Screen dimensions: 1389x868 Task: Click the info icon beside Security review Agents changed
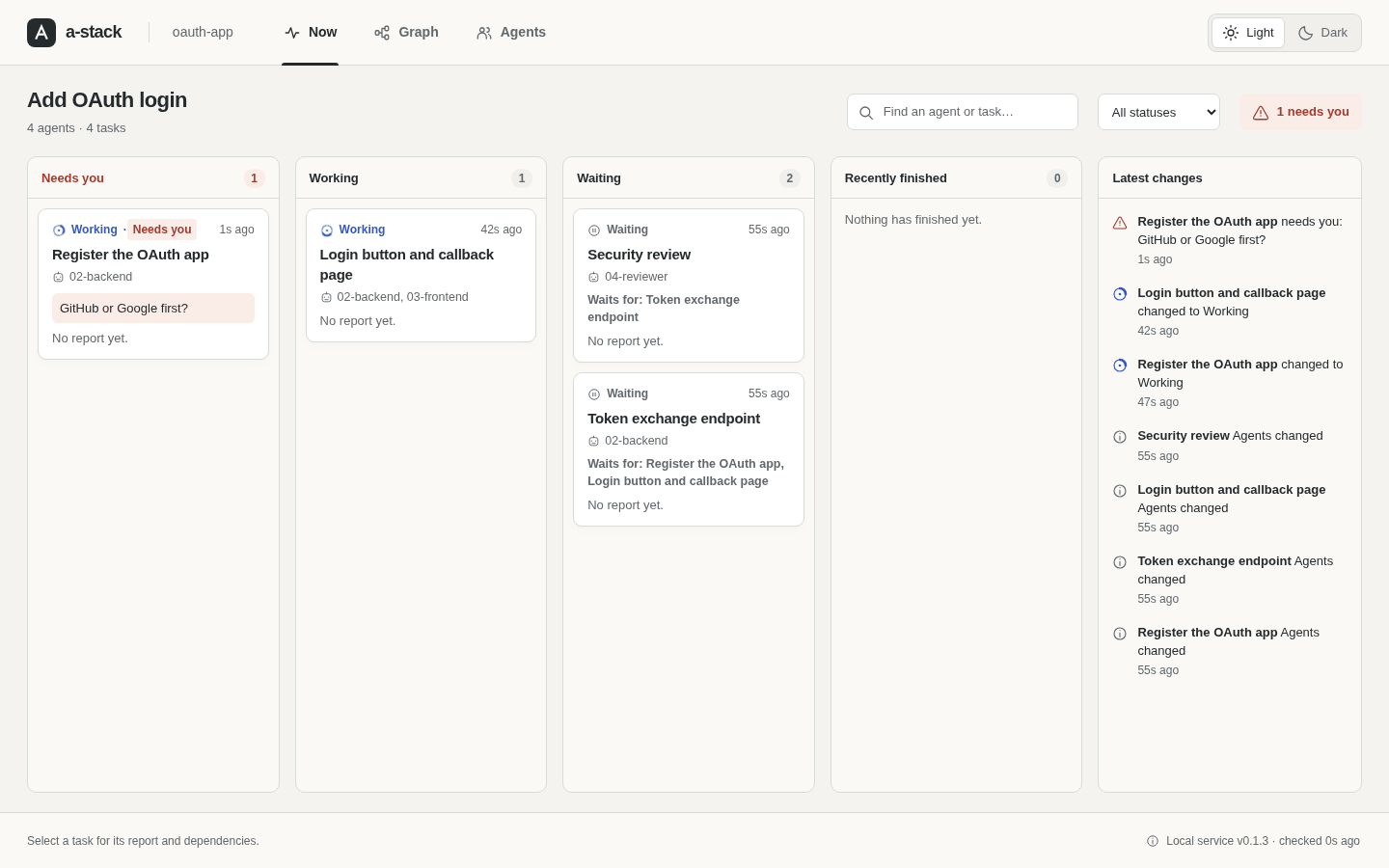[x=1120, y=437]
